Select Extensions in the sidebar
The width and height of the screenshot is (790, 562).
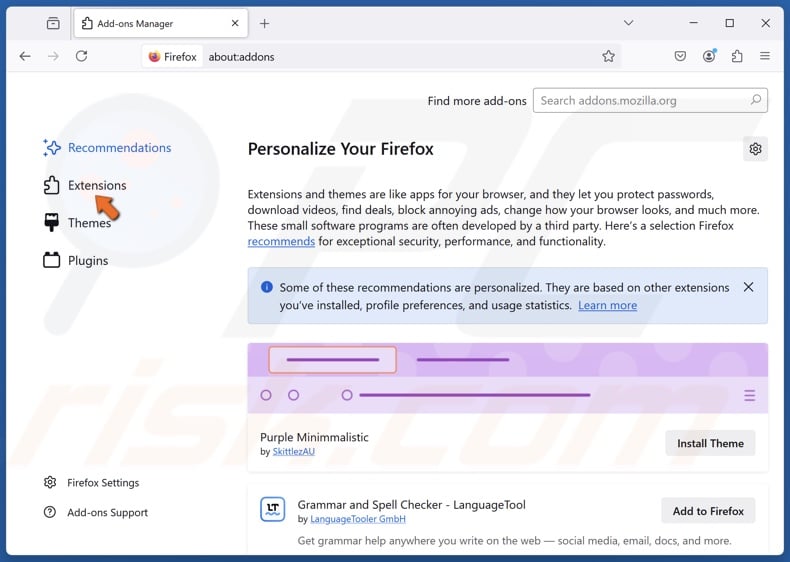click(x=85, y=185)
